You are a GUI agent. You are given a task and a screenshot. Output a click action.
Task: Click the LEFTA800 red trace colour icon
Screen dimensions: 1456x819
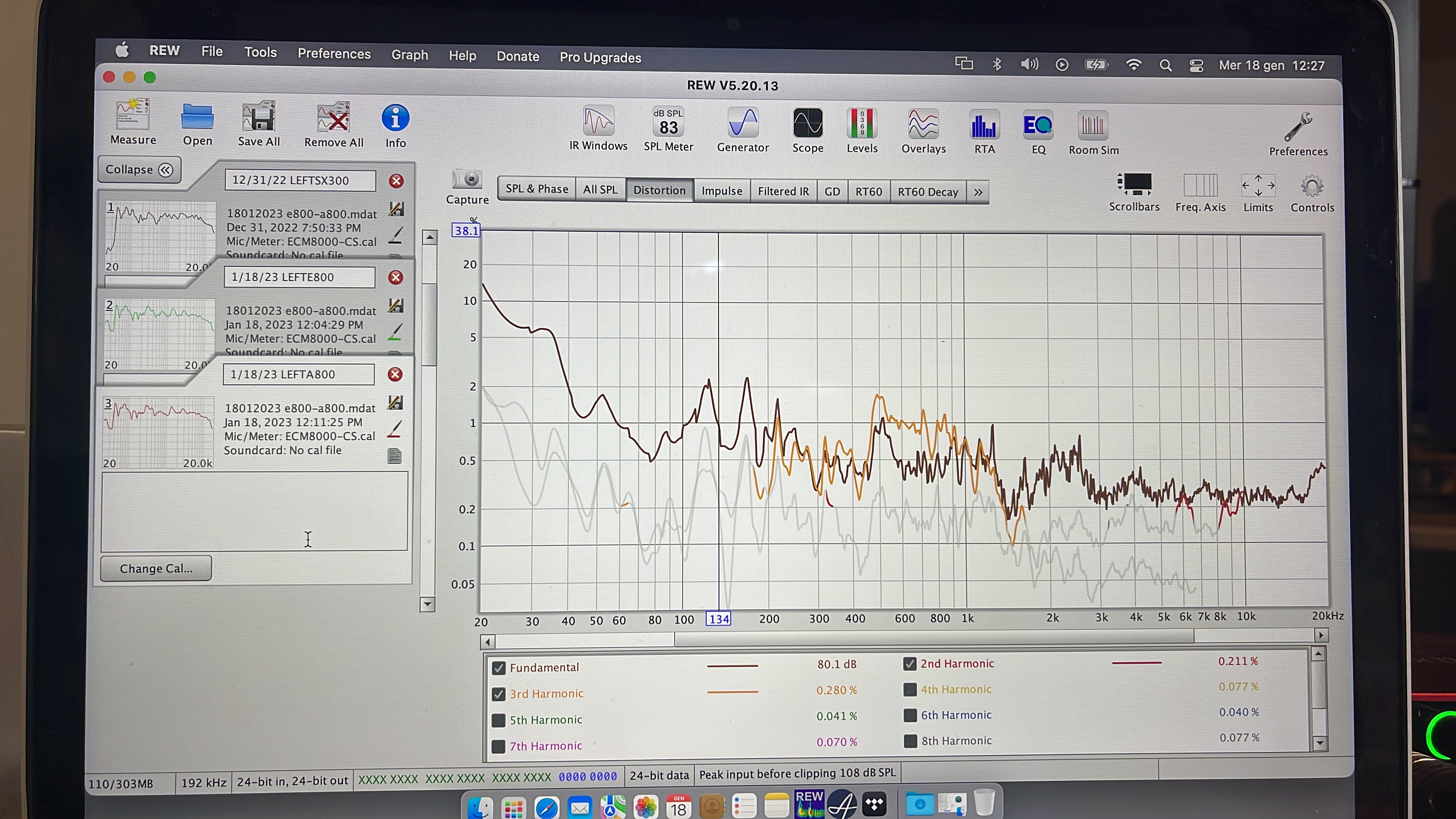(395, 429)
